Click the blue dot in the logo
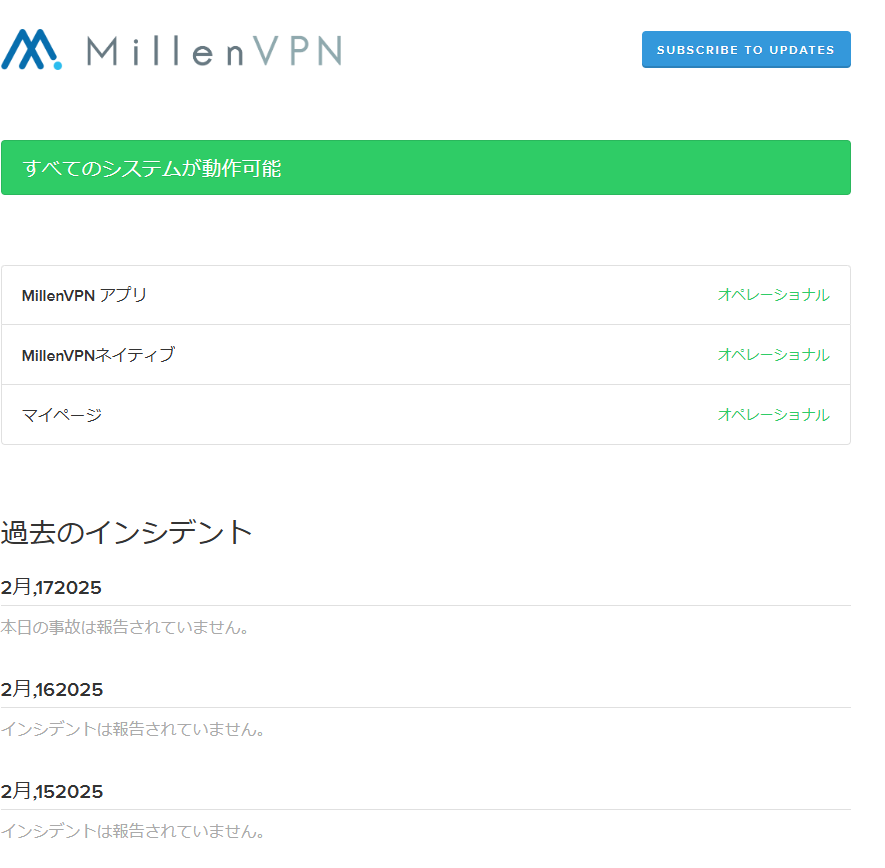 (x=57, y=65)
